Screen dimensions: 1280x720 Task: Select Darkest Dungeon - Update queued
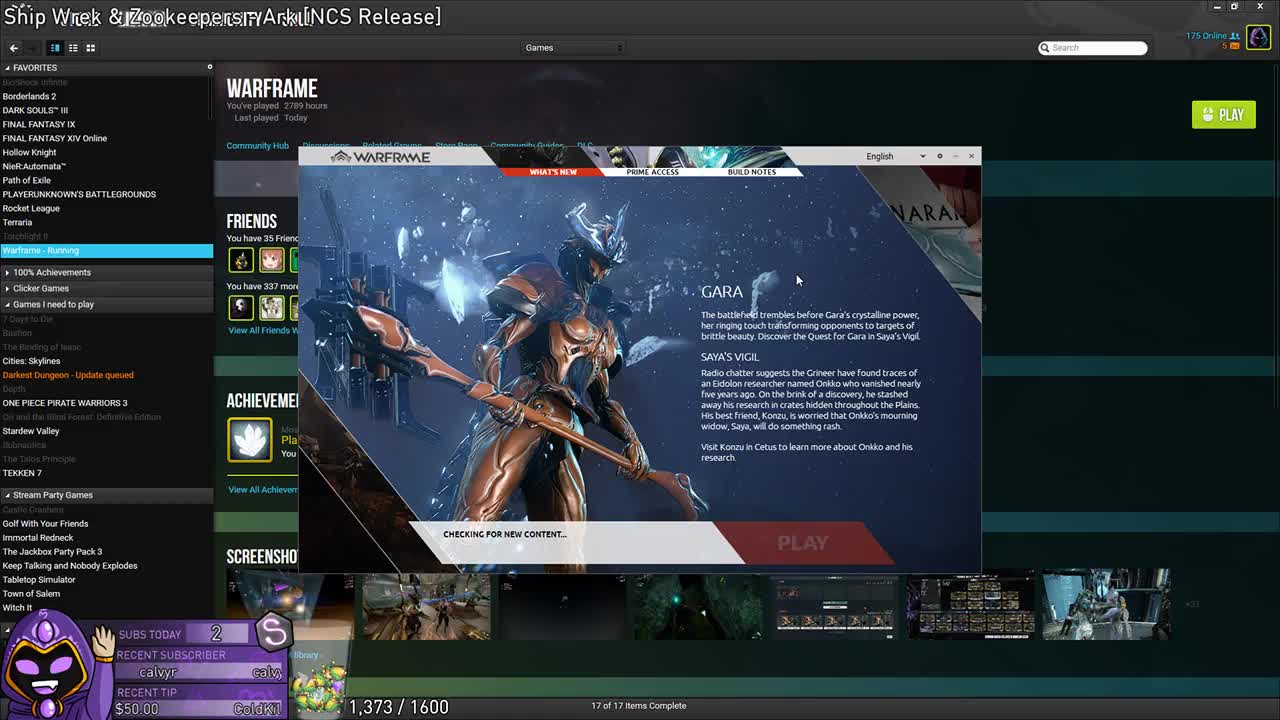click(68, 375)
